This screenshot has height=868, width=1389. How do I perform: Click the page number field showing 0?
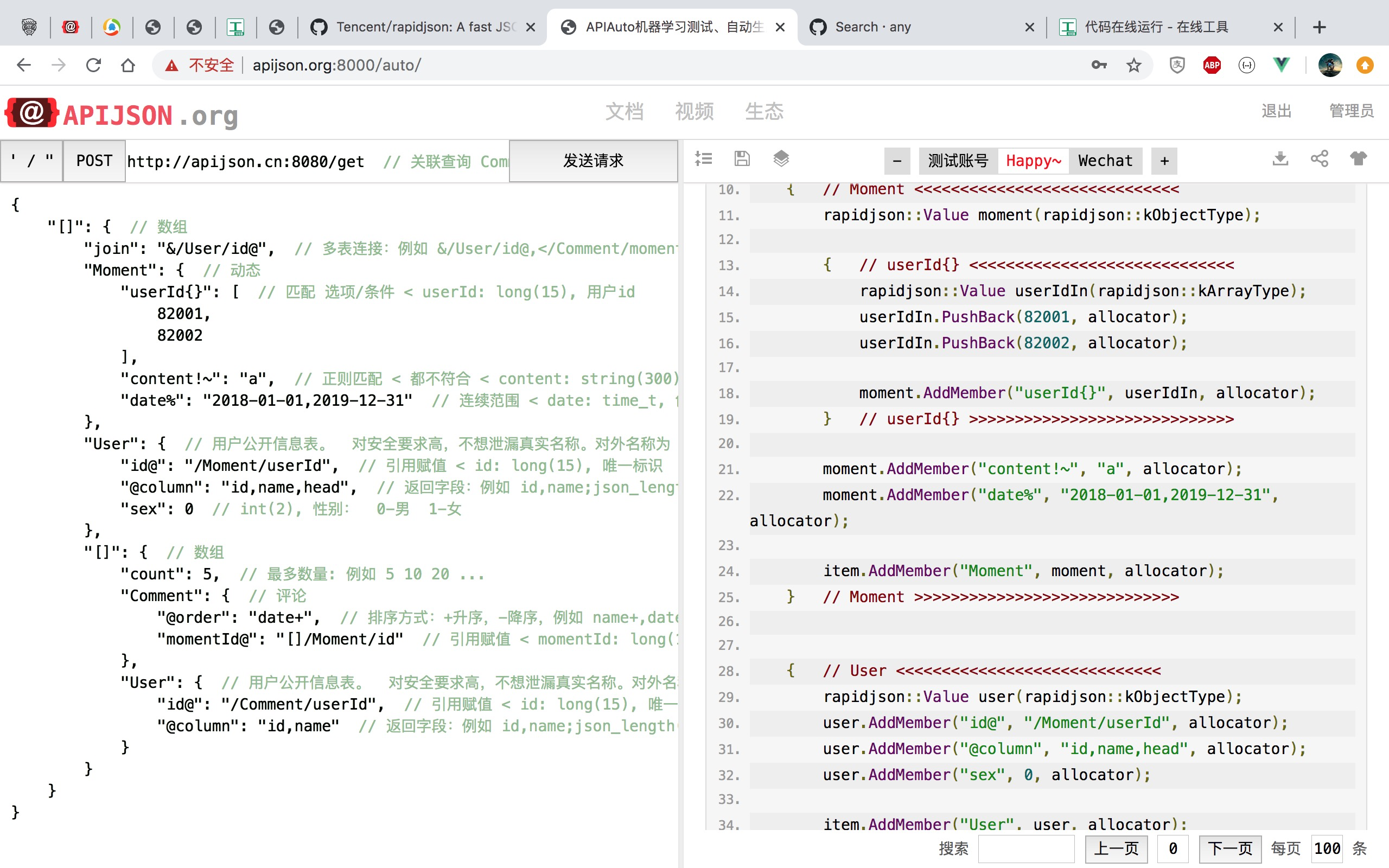1173,848
